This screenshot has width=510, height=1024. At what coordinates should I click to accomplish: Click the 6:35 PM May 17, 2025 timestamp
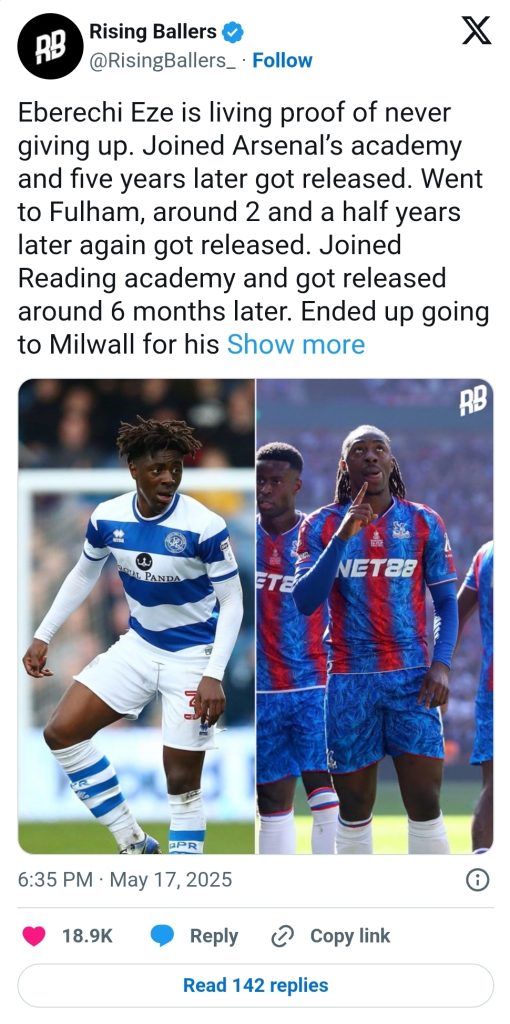point(125,880)
